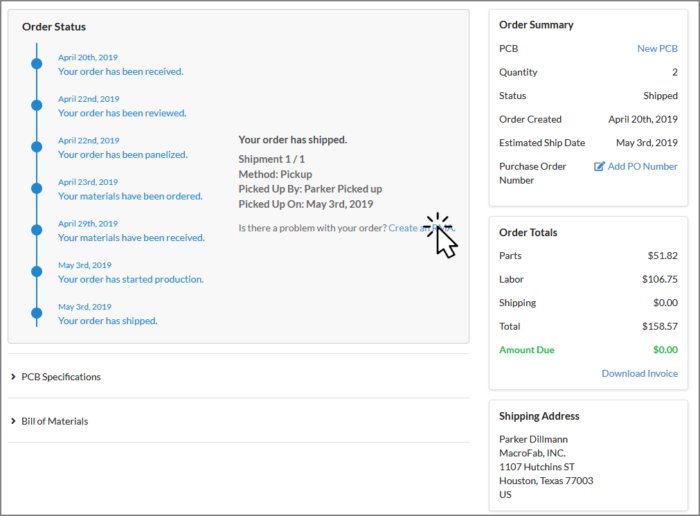Click the 'started production' timeline dot

point(37,272)
